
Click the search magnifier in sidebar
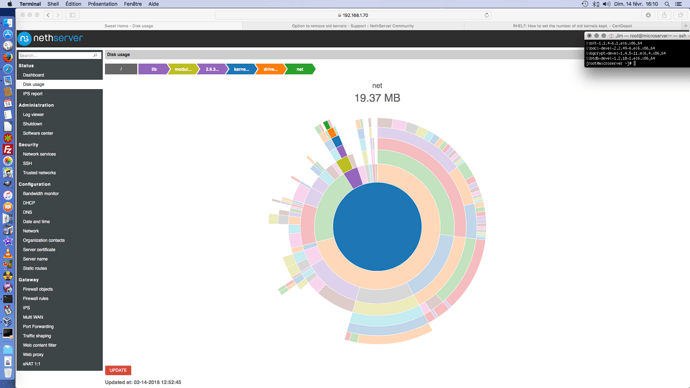pyautogui.click(x=95, y=55)
